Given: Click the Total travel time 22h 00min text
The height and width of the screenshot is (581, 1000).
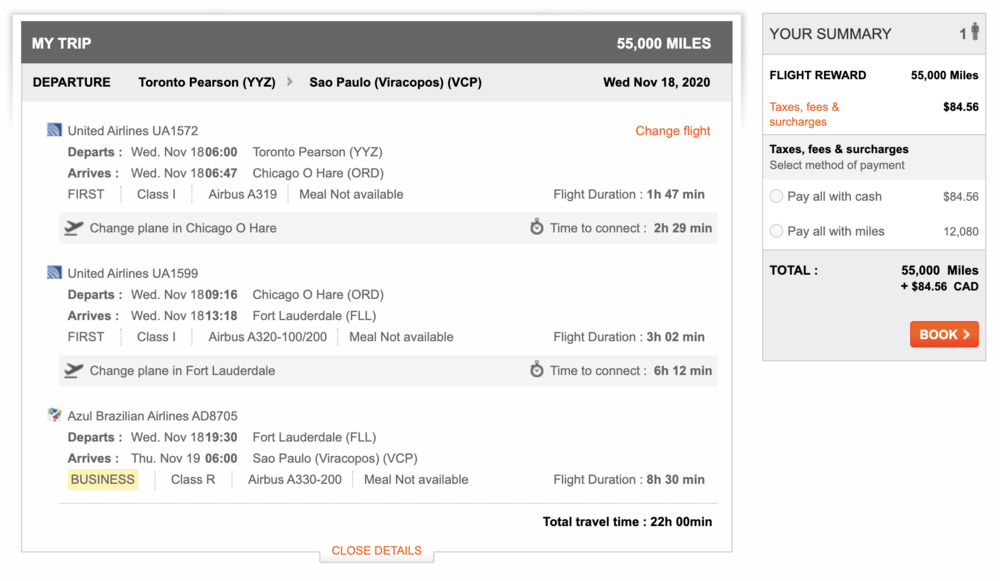Looking at the screenshot, I should point(627,521).
